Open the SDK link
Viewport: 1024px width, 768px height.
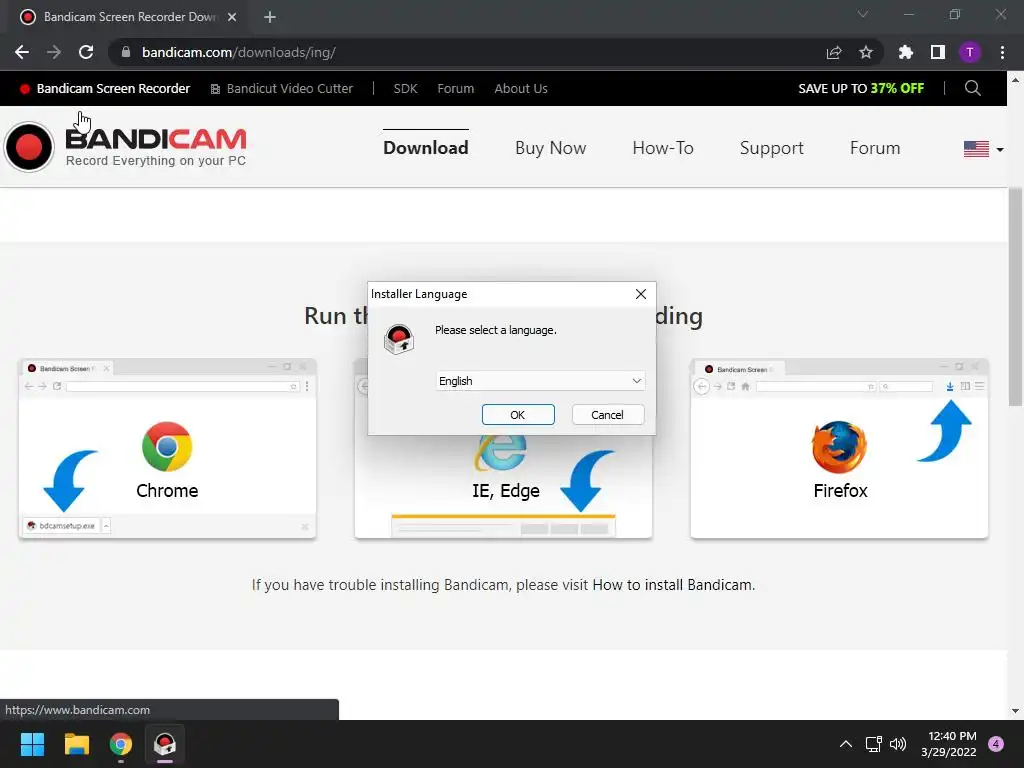tap(405, 89)
